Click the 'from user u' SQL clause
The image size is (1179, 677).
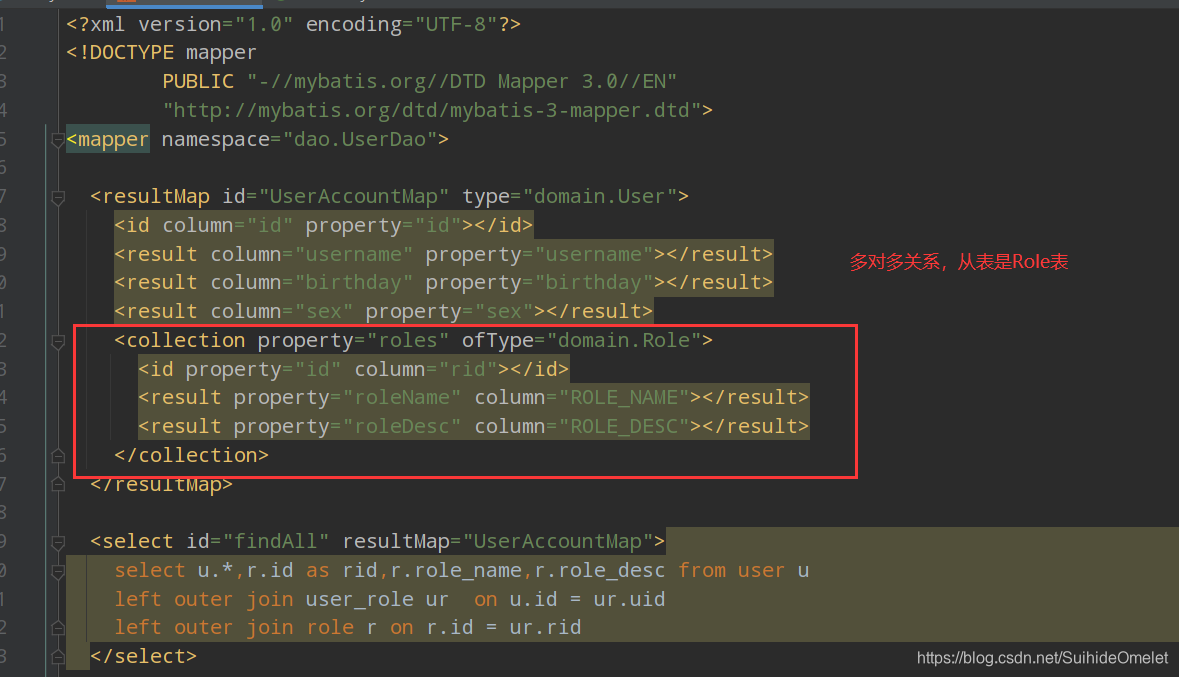[744, 571]
